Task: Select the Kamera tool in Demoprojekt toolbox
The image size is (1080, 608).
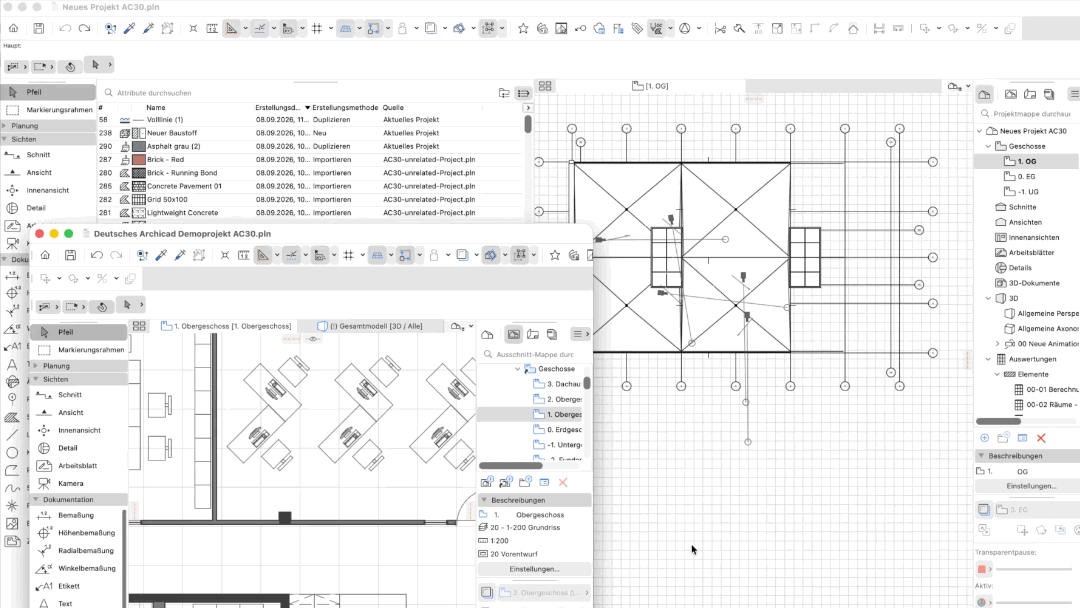Action: pos(70,483)
